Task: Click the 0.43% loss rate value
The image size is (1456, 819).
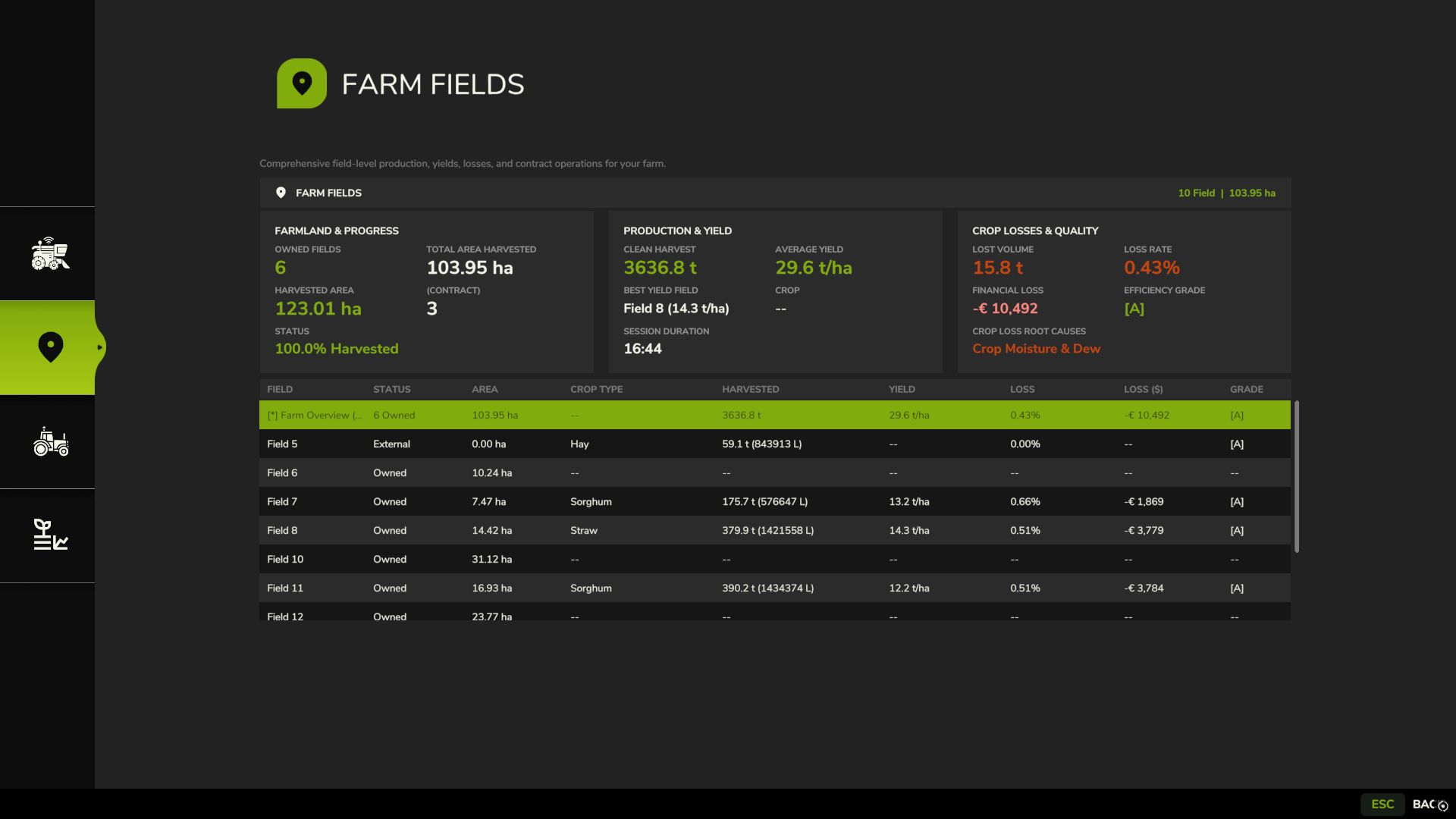Action: tap(1151, 268)
